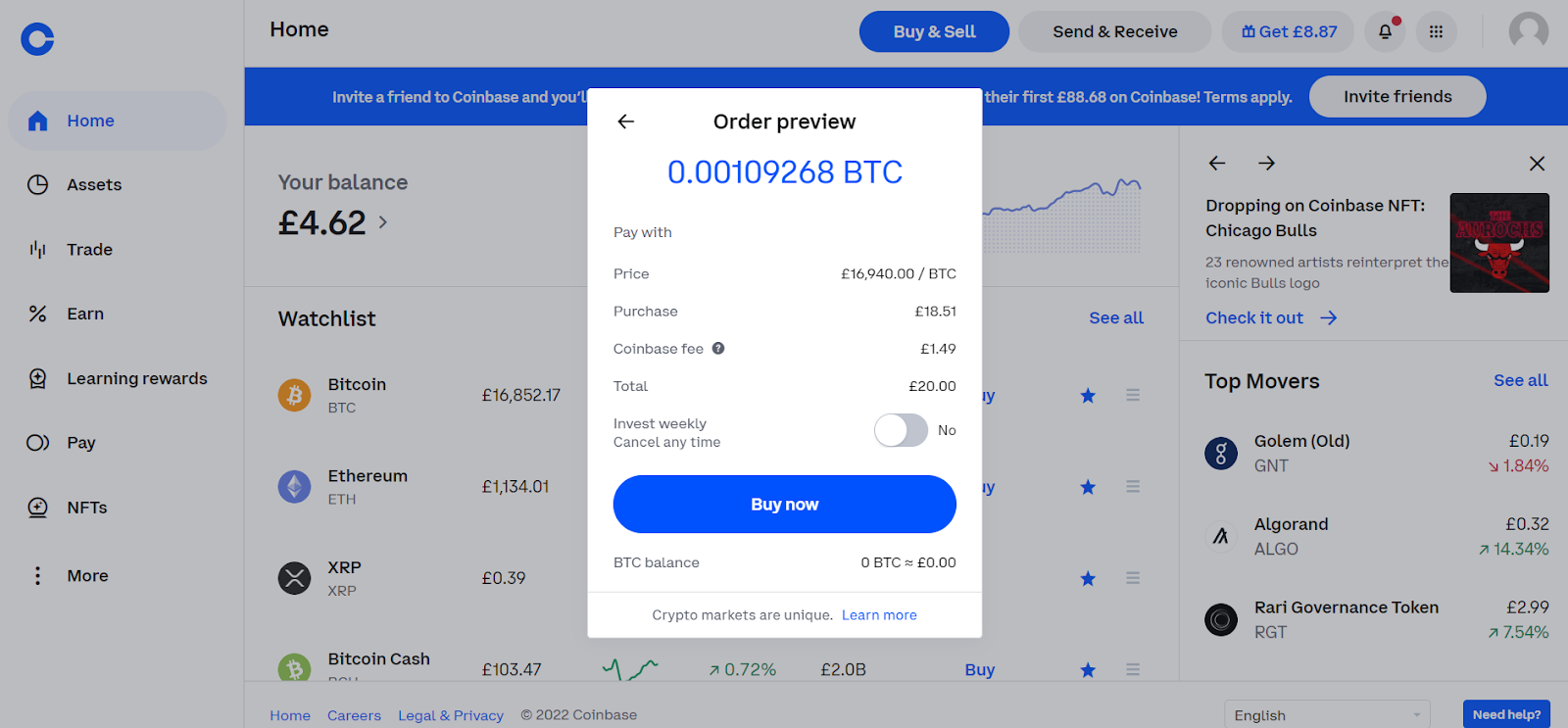Click the profile avatar icon

1528,31
